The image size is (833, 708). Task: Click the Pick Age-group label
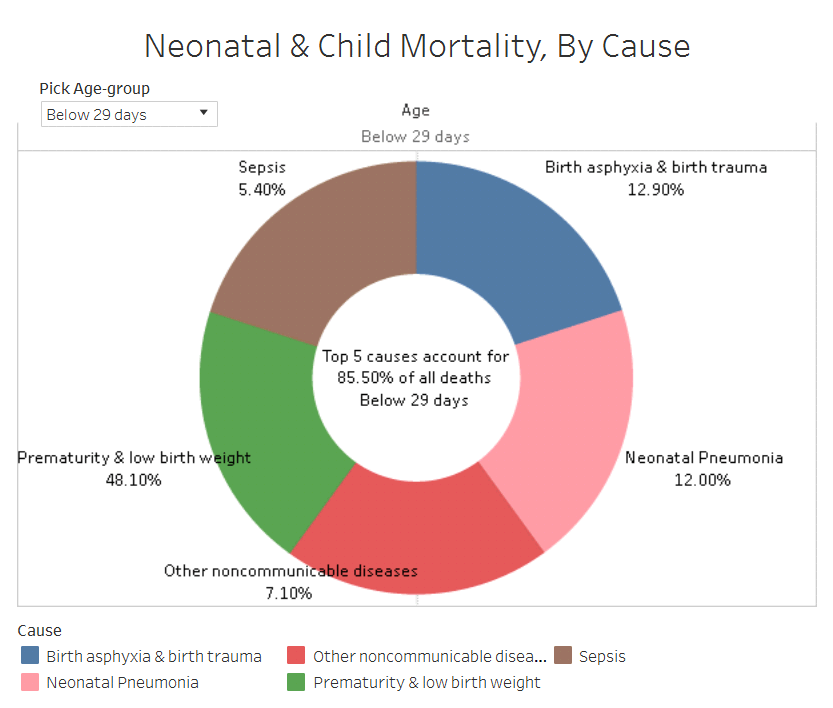[x=94, y=88]
